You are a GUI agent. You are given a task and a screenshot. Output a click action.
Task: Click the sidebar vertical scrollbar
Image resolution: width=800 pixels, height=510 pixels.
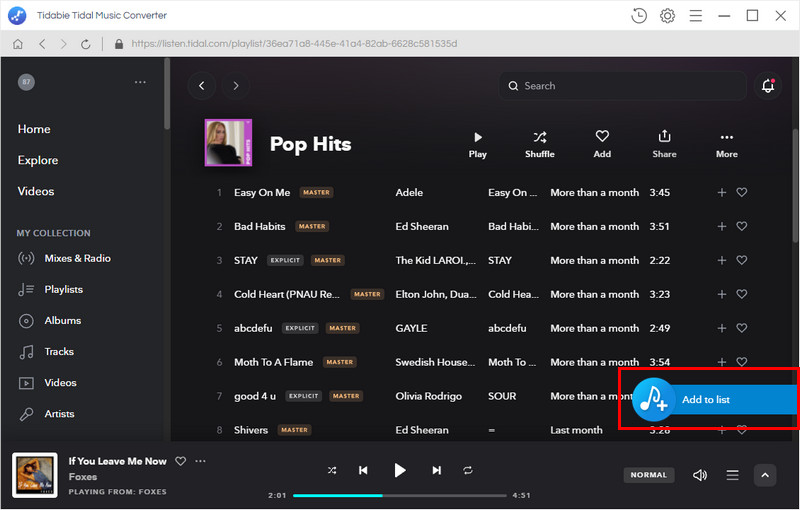pos(166,94)
